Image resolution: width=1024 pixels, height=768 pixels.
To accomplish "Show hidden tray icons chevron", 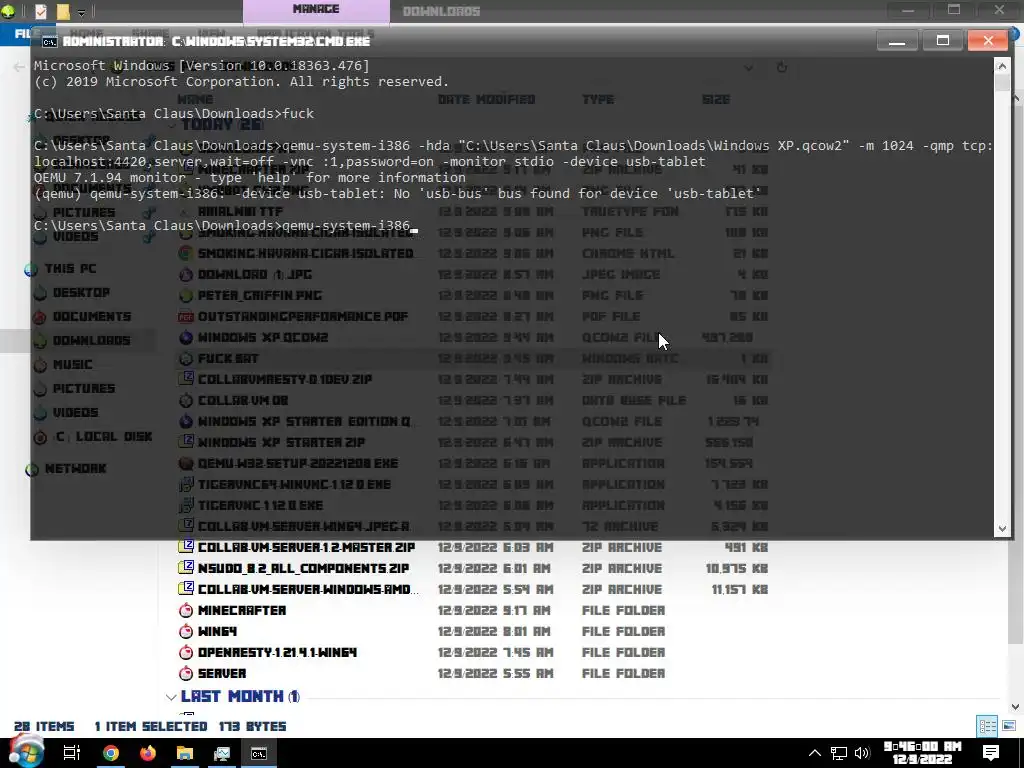I will 815,753.
